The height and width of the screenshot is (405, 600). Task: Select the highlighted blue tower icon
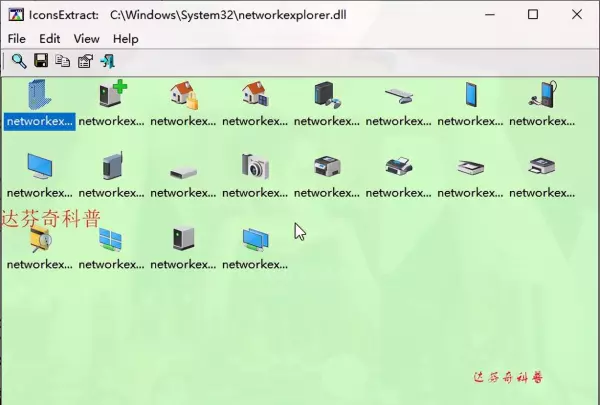tap(39, 95)
